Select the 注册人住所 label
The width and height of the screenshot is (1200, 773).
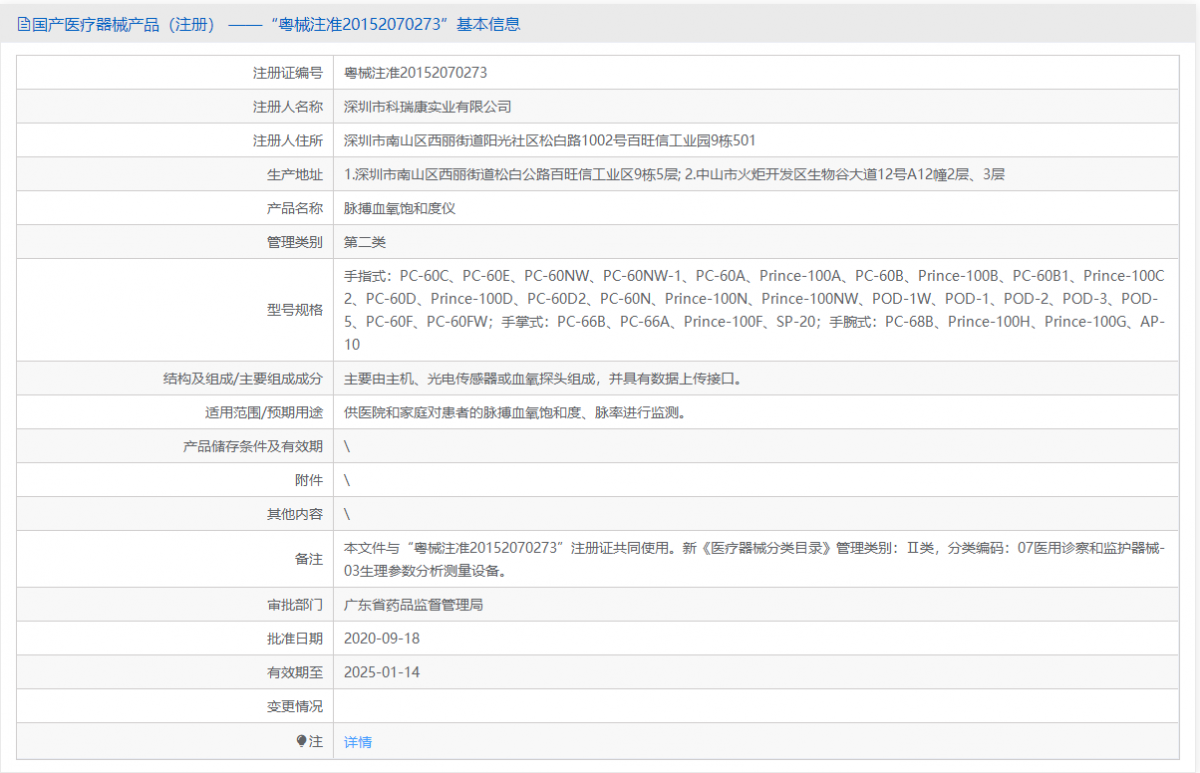(288, 140)
